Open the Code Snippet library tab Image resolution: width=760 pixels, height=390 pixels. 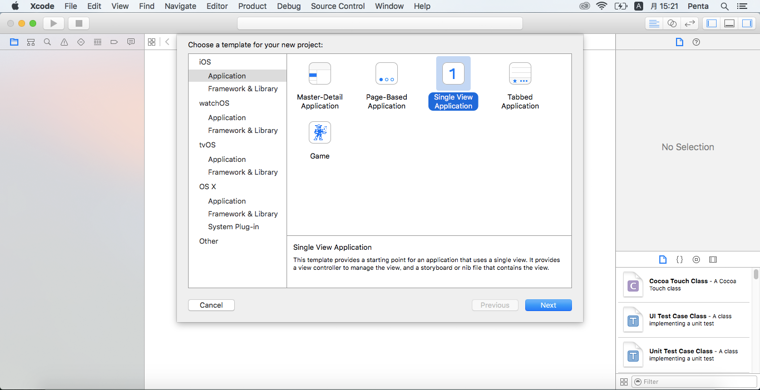click(680, 260)
